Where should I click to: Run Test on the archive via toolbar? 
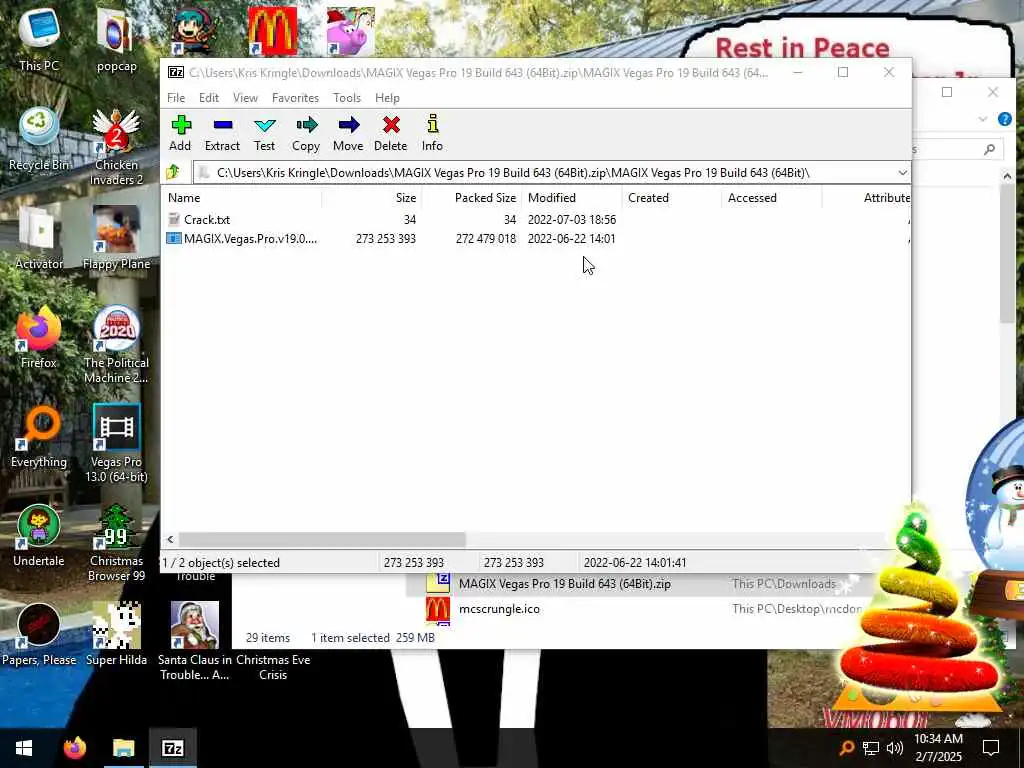click(264, 134)
